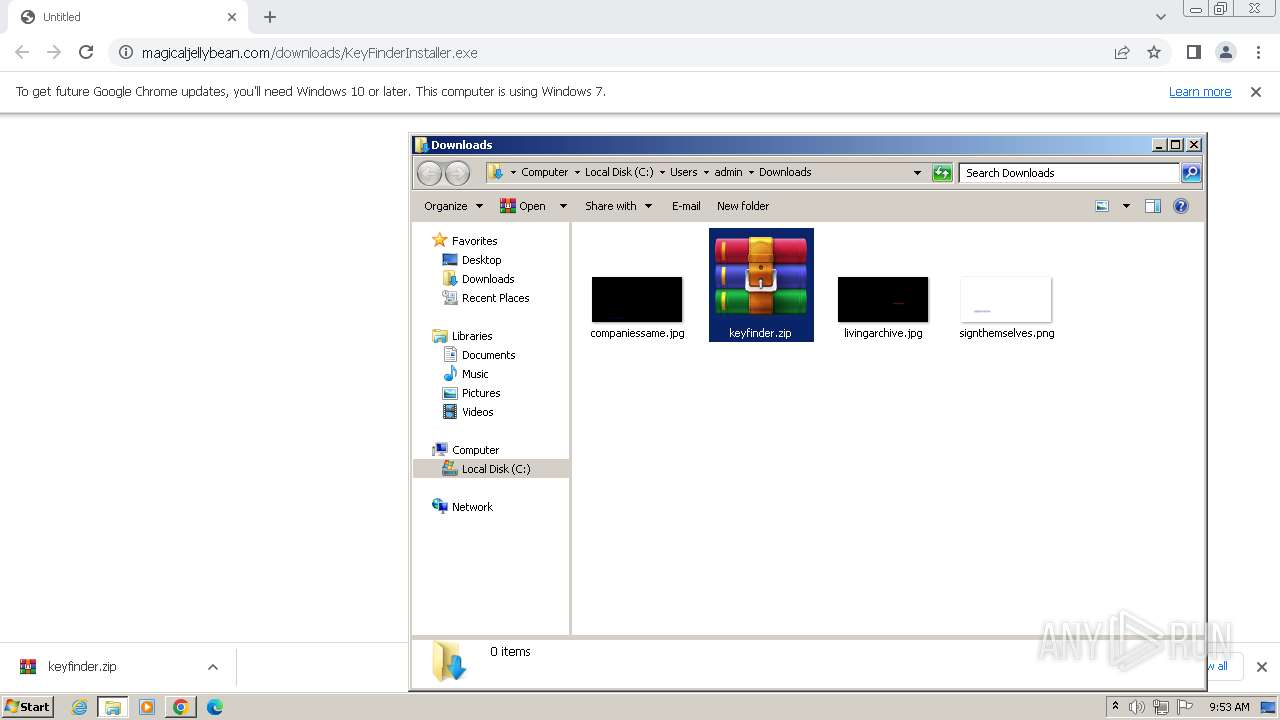Expand the Open button's dropdown arrow
Image resolution: width=1280 pixels, height=720 pixels.
(563, 206)
